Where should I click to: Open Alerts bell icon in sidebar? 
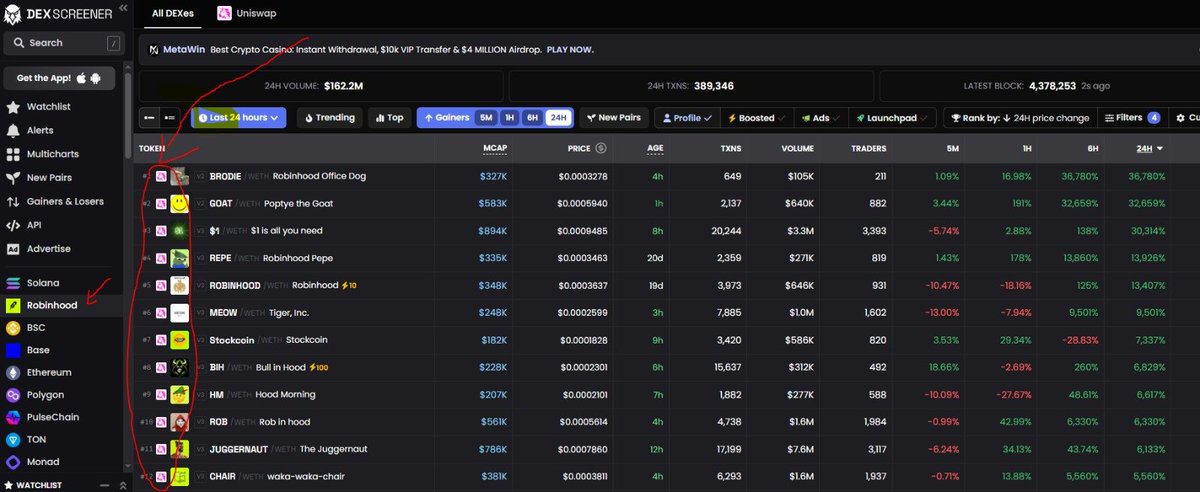pos(13,130)
